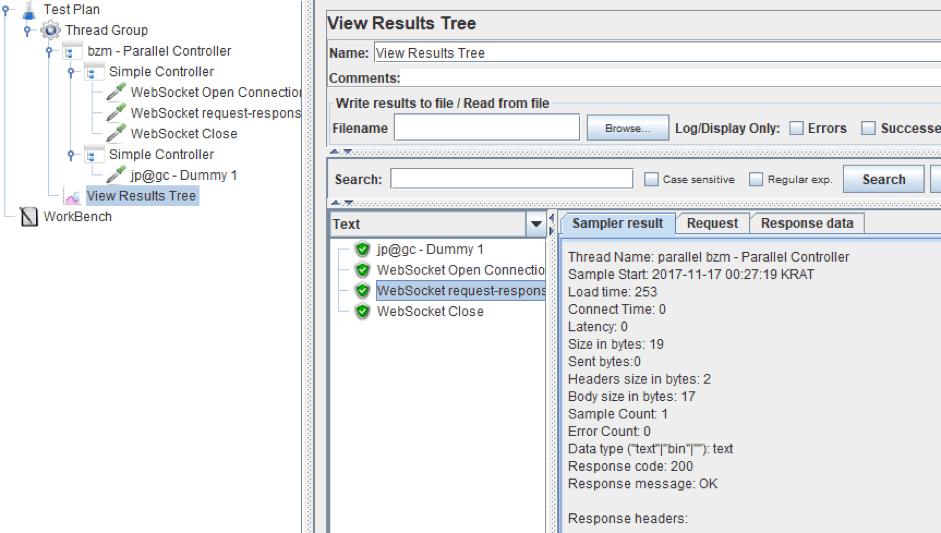This screenshot has width=941, height=533.
Task: Enable the Successes only checkbox
Action: (x=868, y=128)
